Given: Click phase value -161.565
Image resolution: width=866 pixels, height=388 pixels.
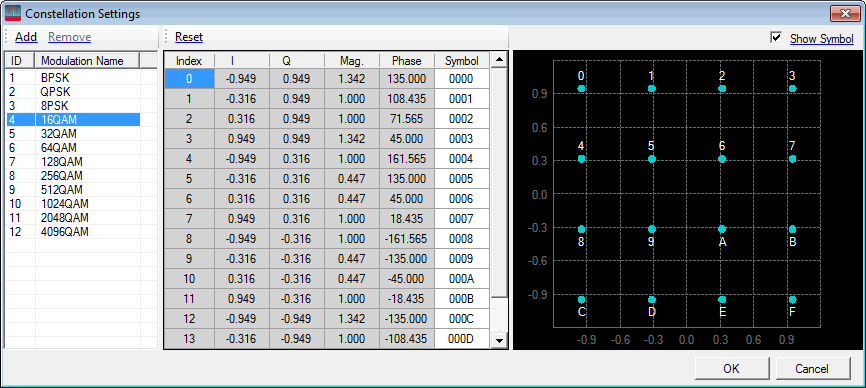Looking at the screenshot, I should pos(406,238).
